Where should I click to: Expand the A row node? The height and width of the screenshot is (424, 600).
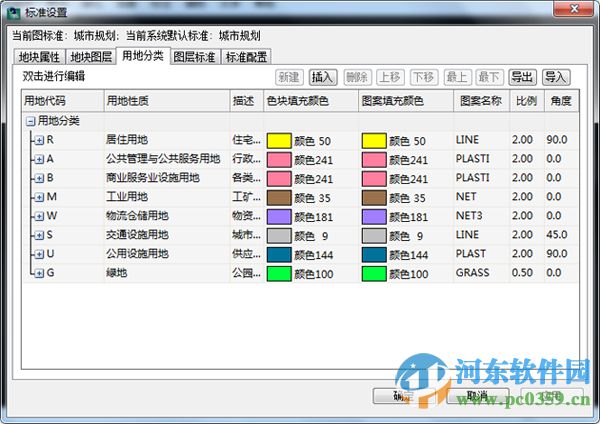39,160
